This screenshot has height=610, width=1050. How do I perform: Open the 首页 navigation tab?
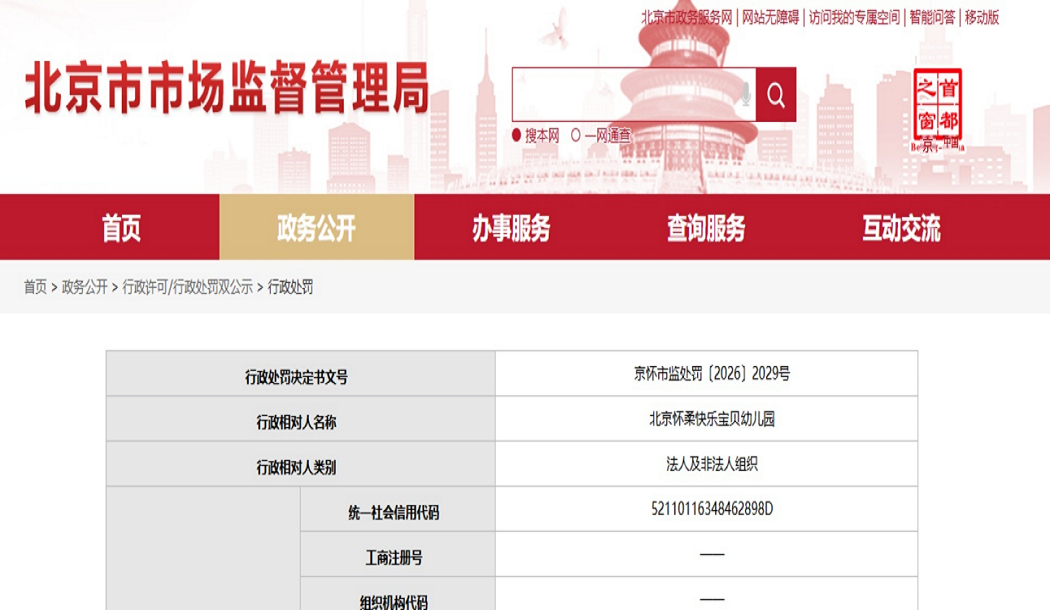pyautogui.click(x=121, y=228)
